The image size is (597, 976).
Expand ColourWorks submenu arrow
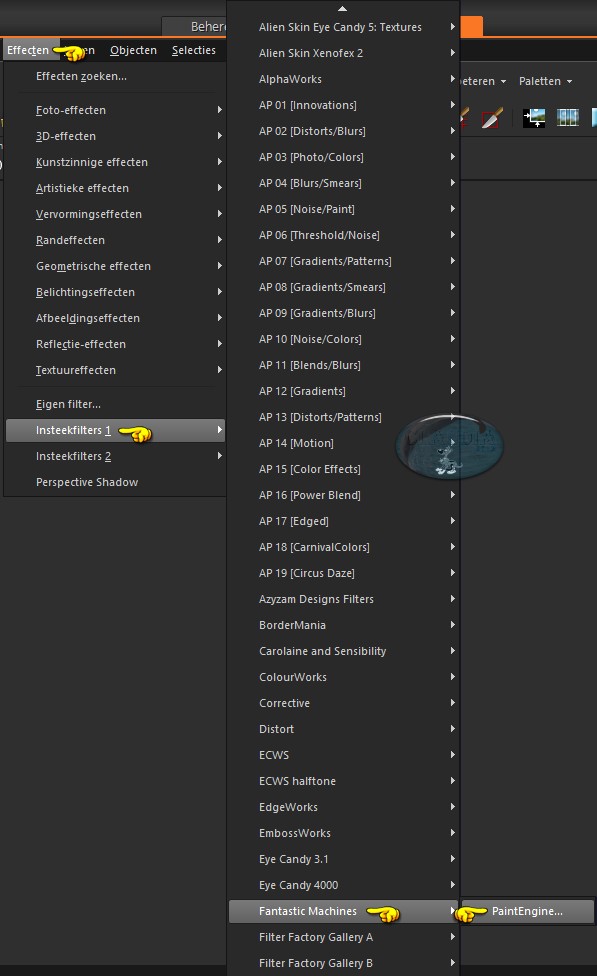[x=453, y=677]
